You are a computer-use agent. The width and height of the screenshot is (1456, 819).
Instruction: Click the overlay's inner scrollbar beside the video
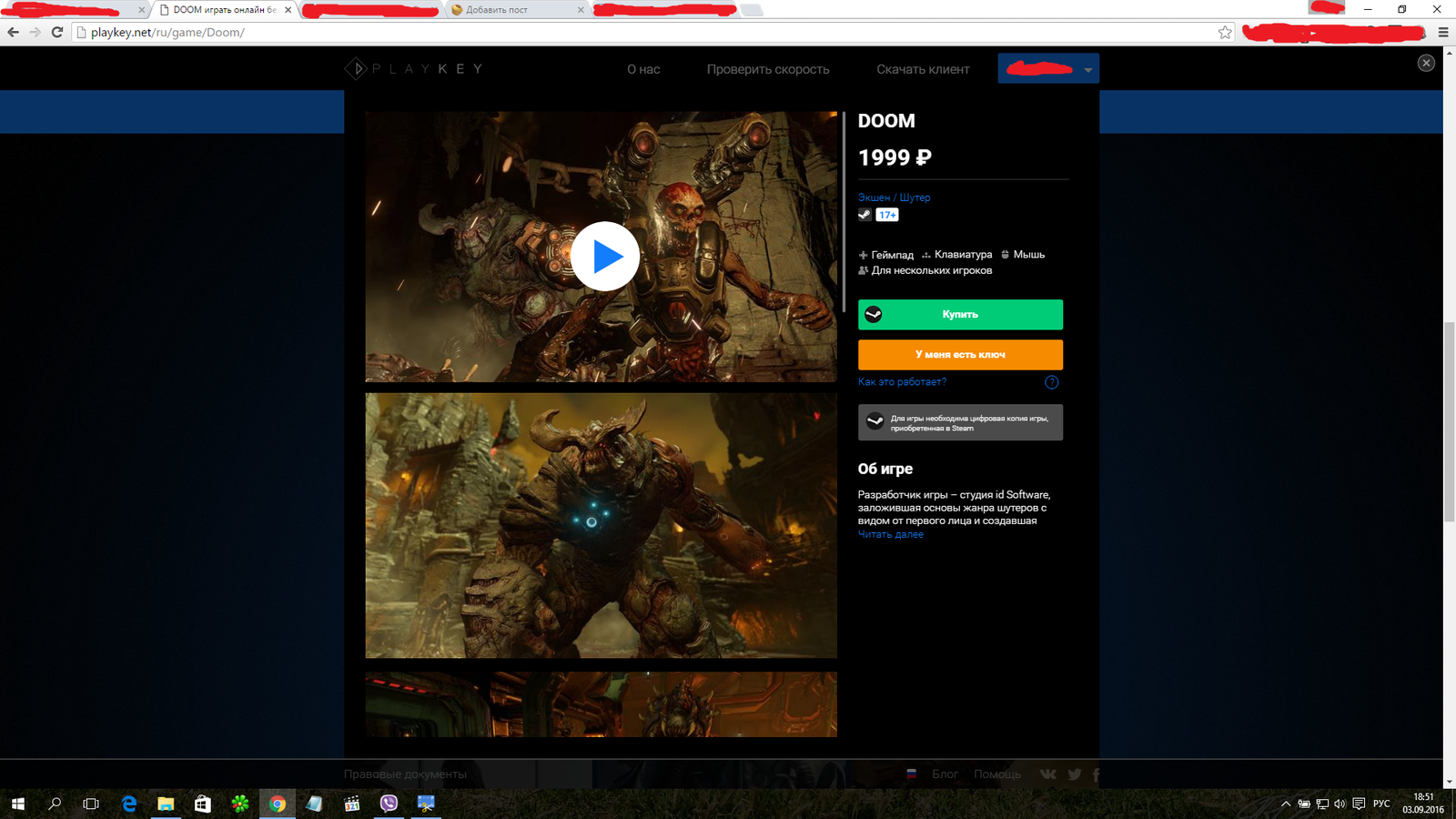[844, 211]
